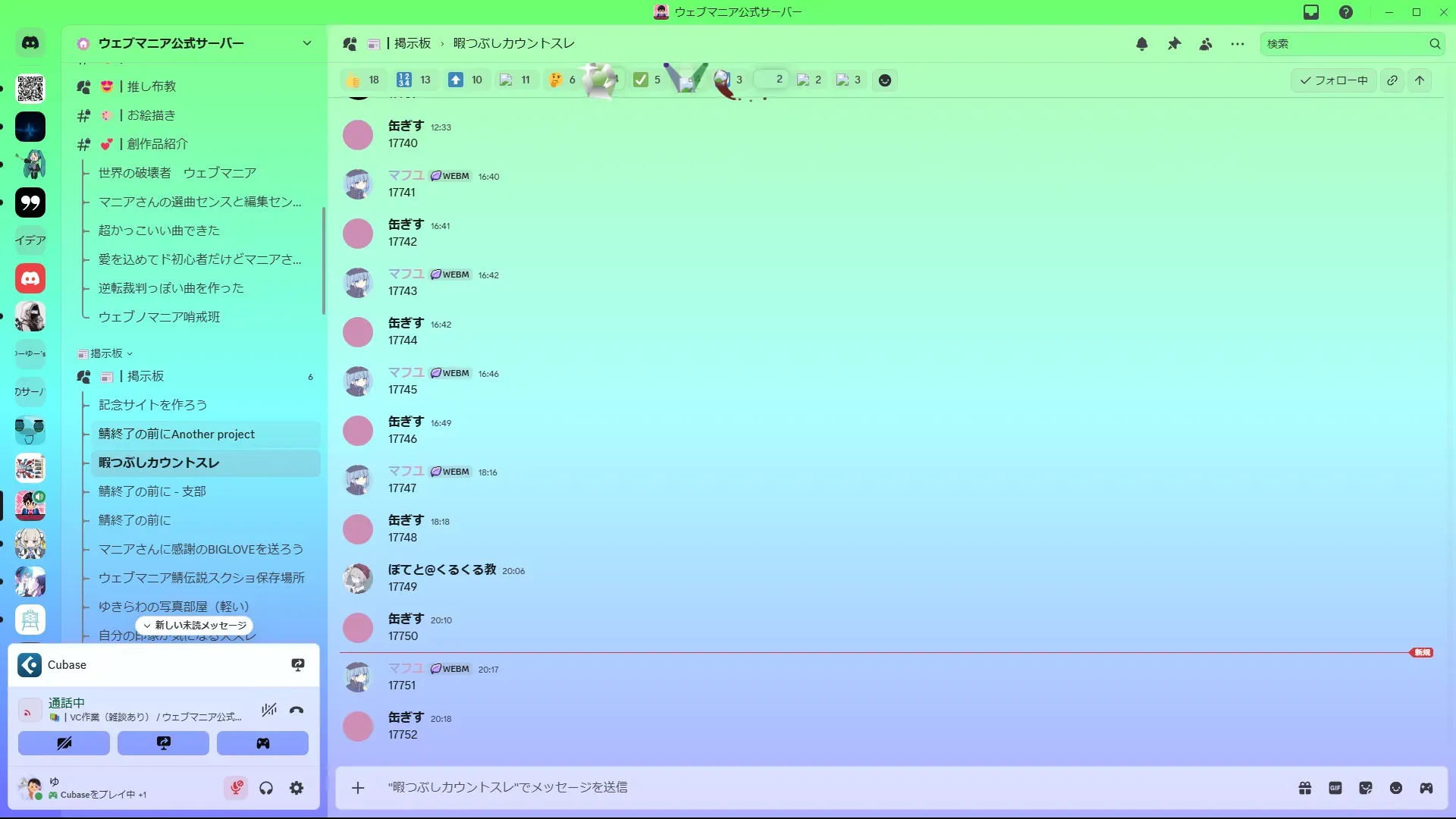
Task: Click 新しい未読メッセージ jump button
Action: click(195, 626)
